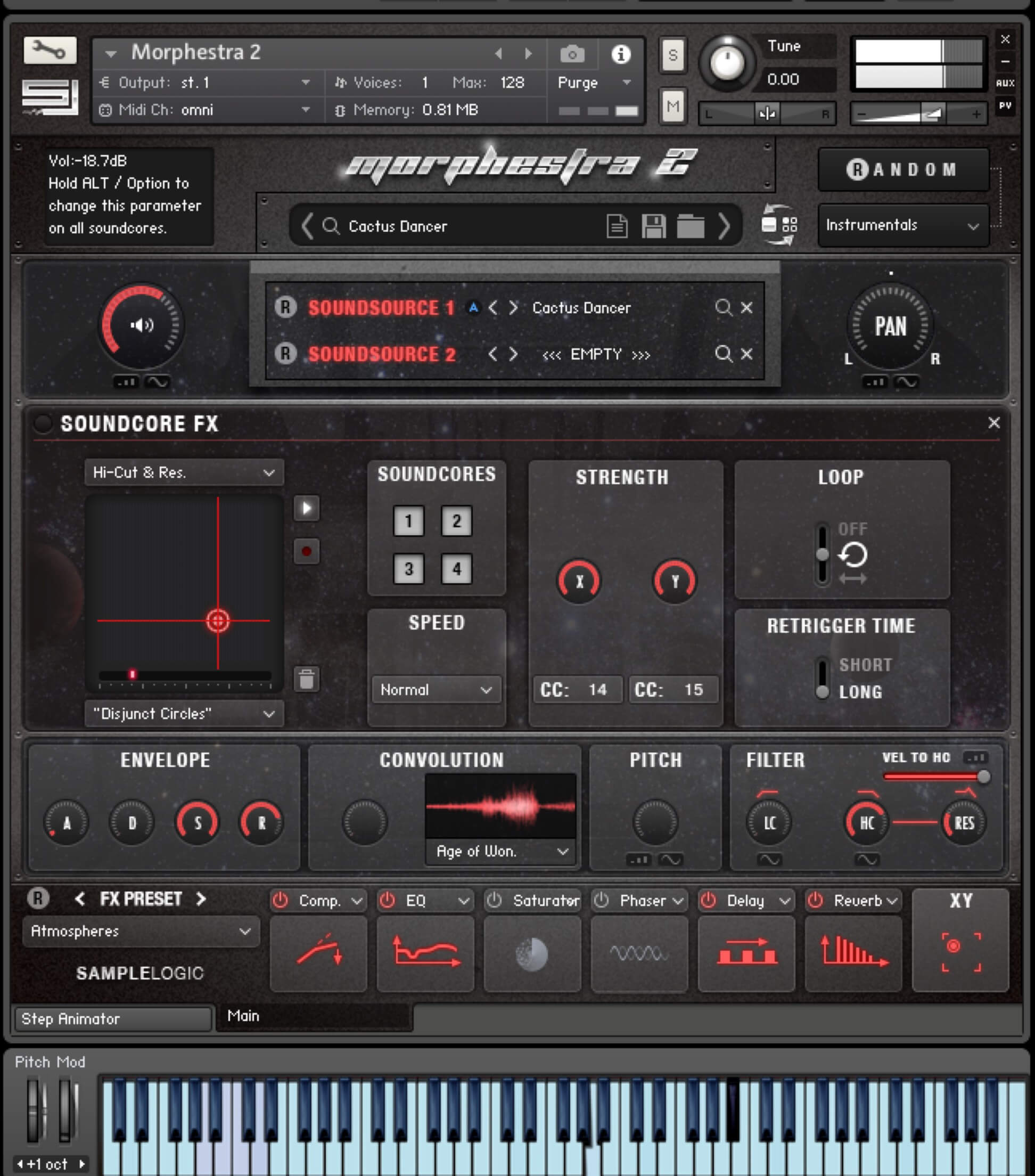Take a snapshot with the camera icon
This screenshot has height=1176, width=1035.
[x=572, y=54]
